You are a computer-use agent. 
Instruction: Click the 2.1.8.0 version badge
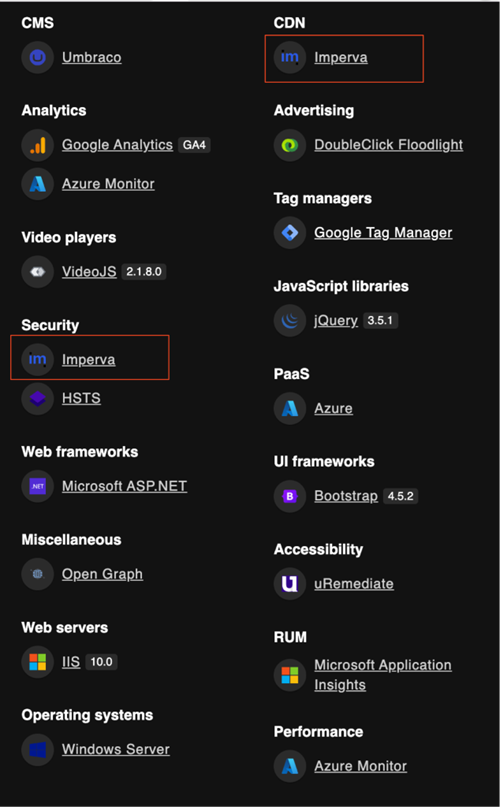tap(144, 272)
